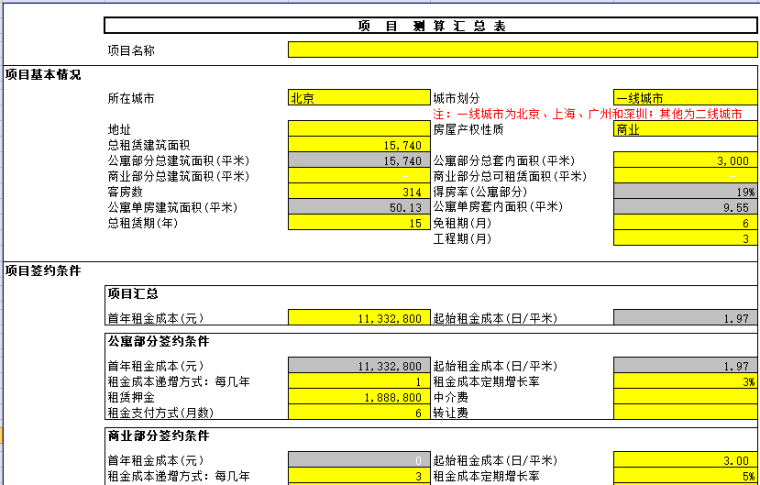The width and height of the screenshot is (760, 485).
Task: Click the 项目名称 yellow input cell
Action: (x=520, y=49)
